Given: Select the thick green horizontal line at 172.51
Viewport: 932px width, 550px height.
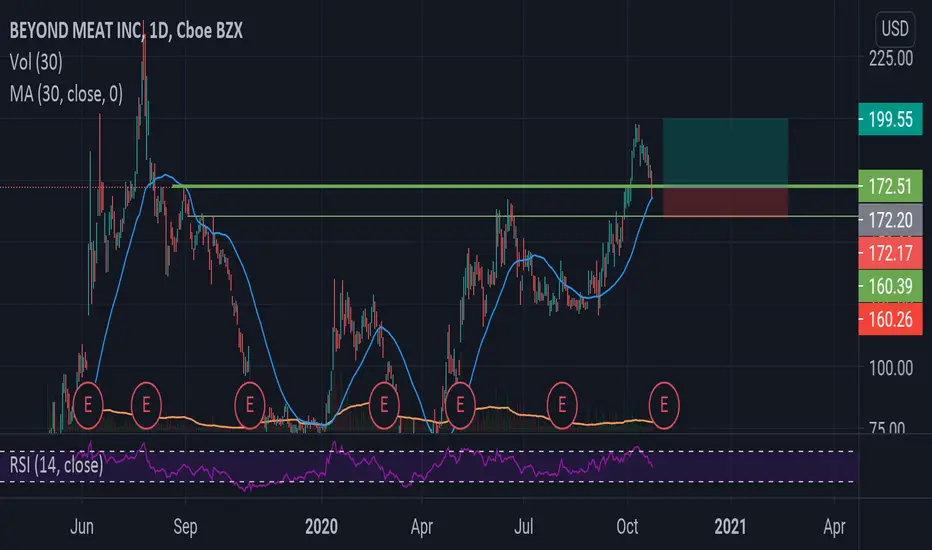Looking at the screenshot, I should pos(516,186).
